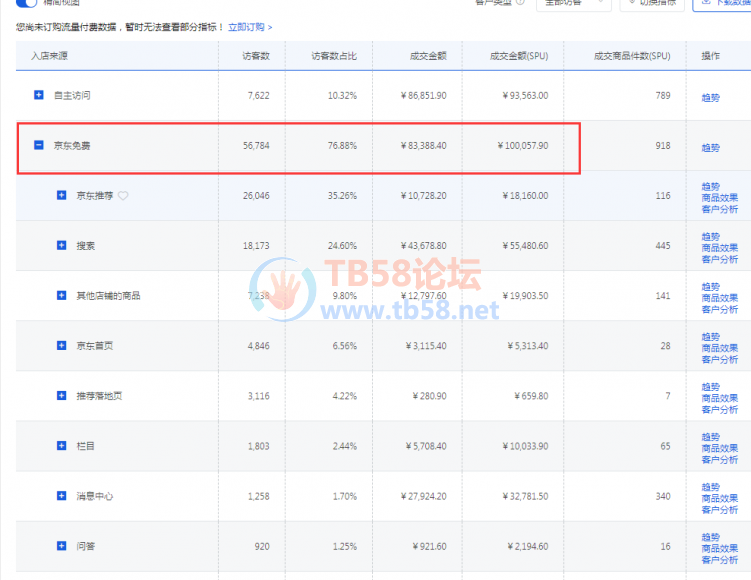View 客户分析 for the 消息中心 row
The image size is (751, 580).
pyautogui.click(x=719, y=510)
